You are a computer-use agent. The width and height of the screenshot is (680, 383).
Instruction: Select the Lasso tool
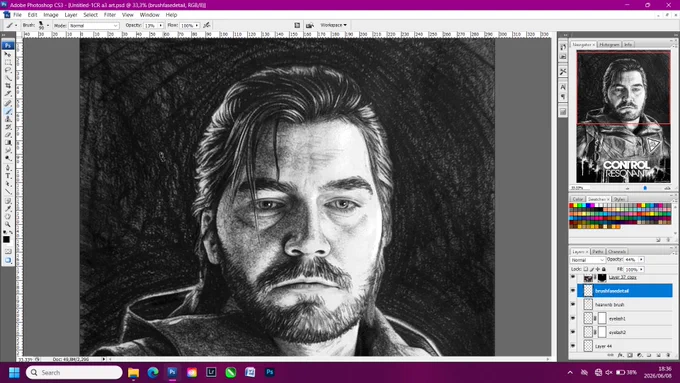pos(8,70)
